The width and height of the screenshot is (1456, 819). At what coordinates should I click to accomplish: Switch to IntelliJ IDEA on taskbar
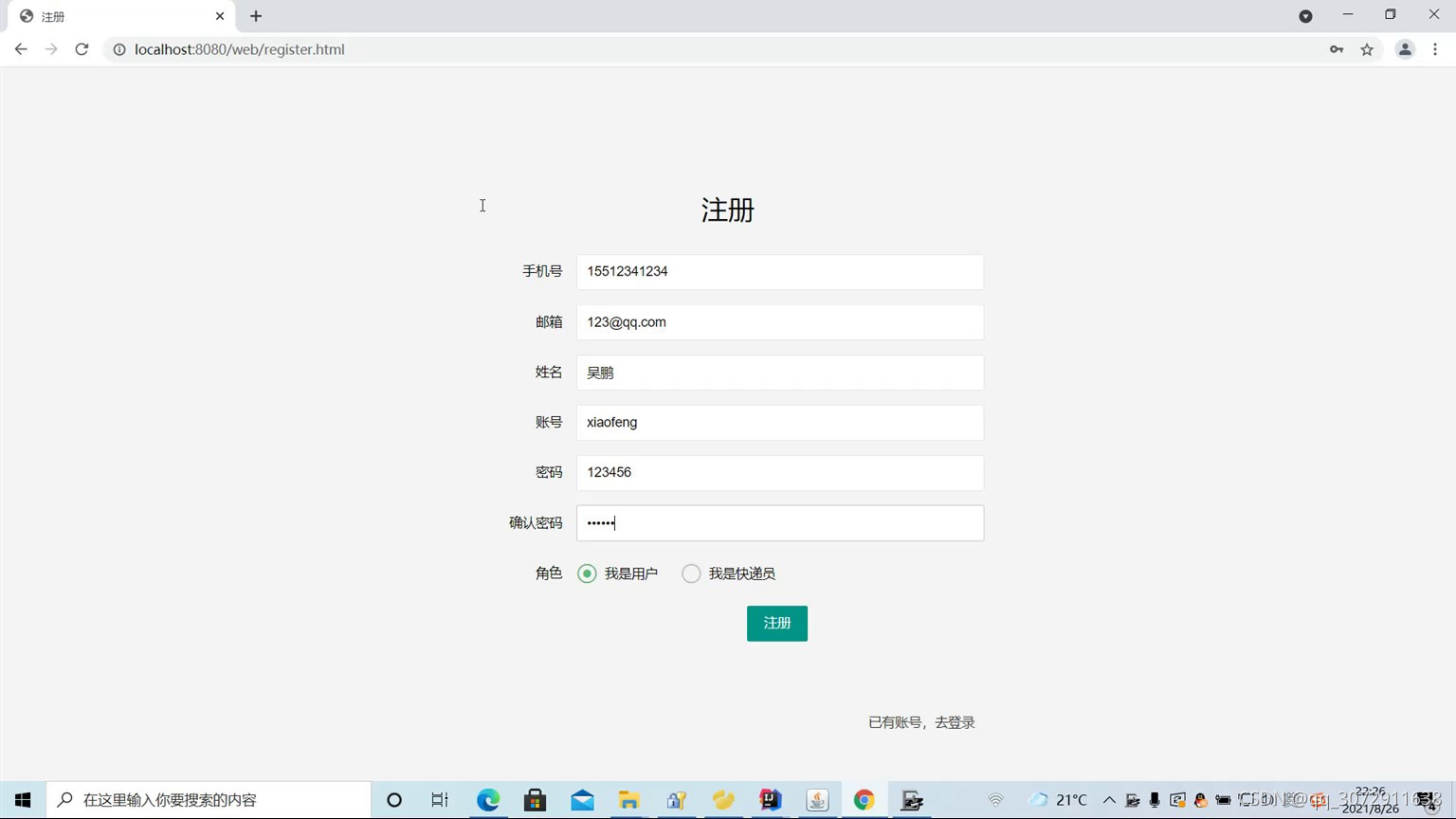coord(771,800)
